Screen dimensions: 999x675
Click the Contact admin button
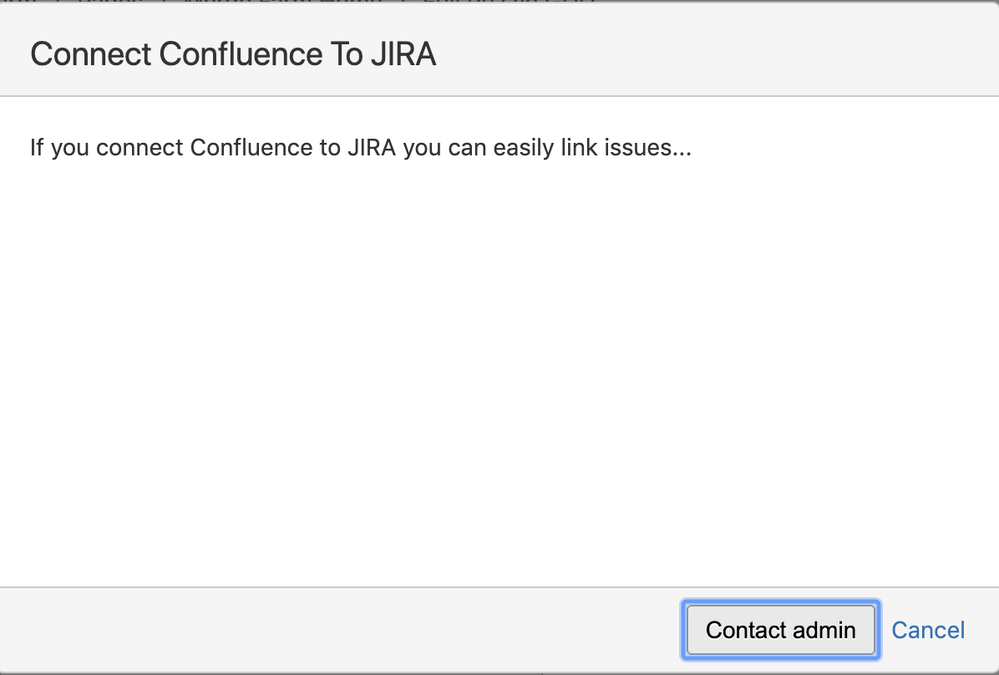click(x=780, y=630)
